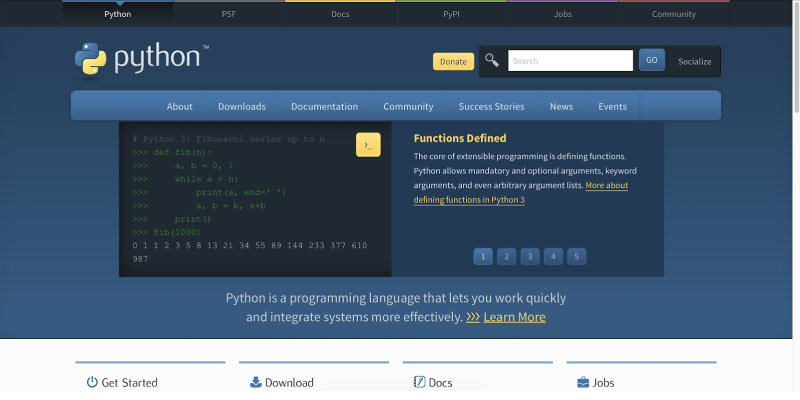Select slide 4 in the carousel
The height and width of the screenshot is (400, 800).
[x=554, y=257]
